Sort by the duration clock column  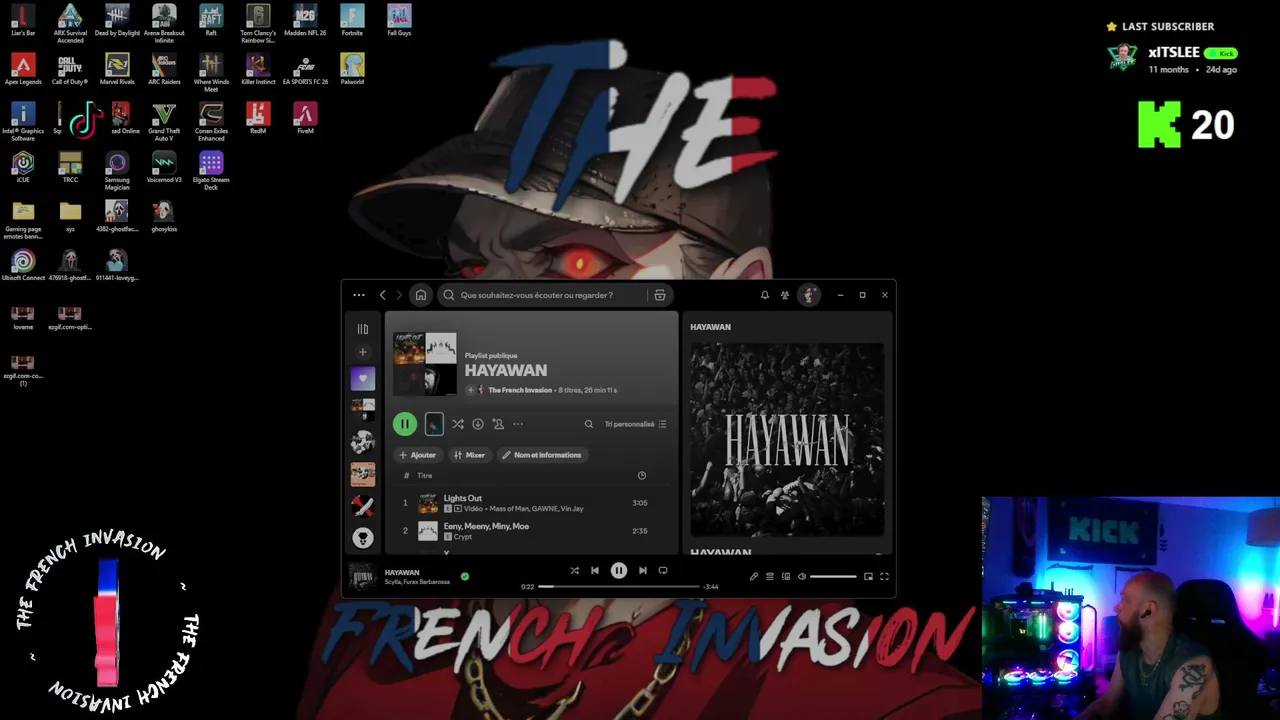click(642, 476)
